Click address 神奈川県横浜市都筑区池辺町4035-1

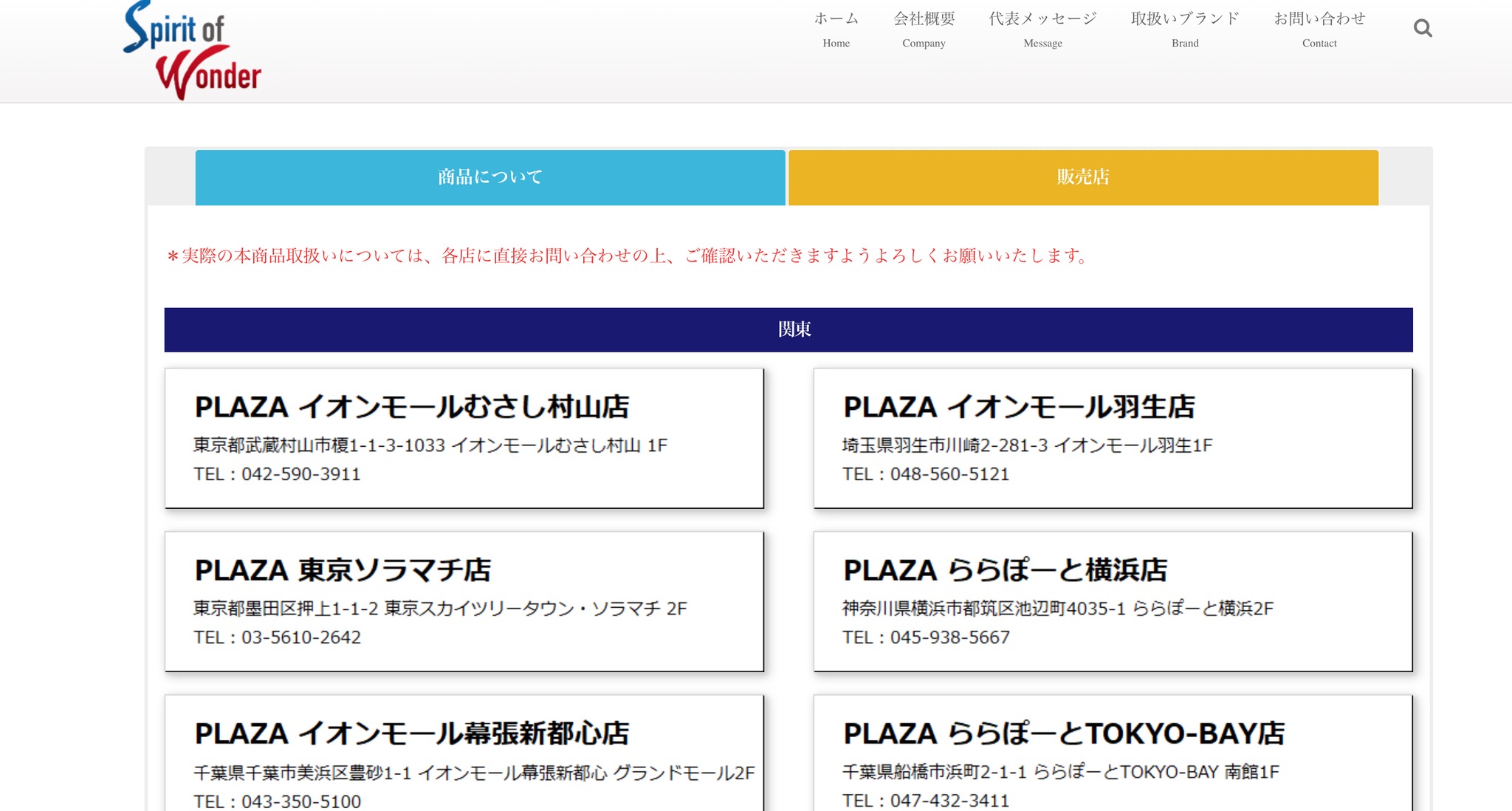984,609
